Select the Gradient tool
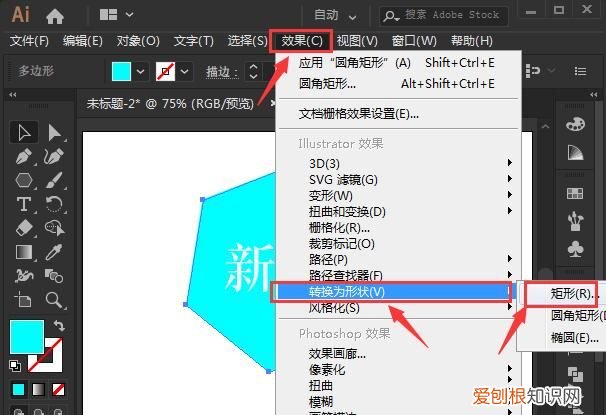This screenshot has width=606, height=415. coord(24,252)
